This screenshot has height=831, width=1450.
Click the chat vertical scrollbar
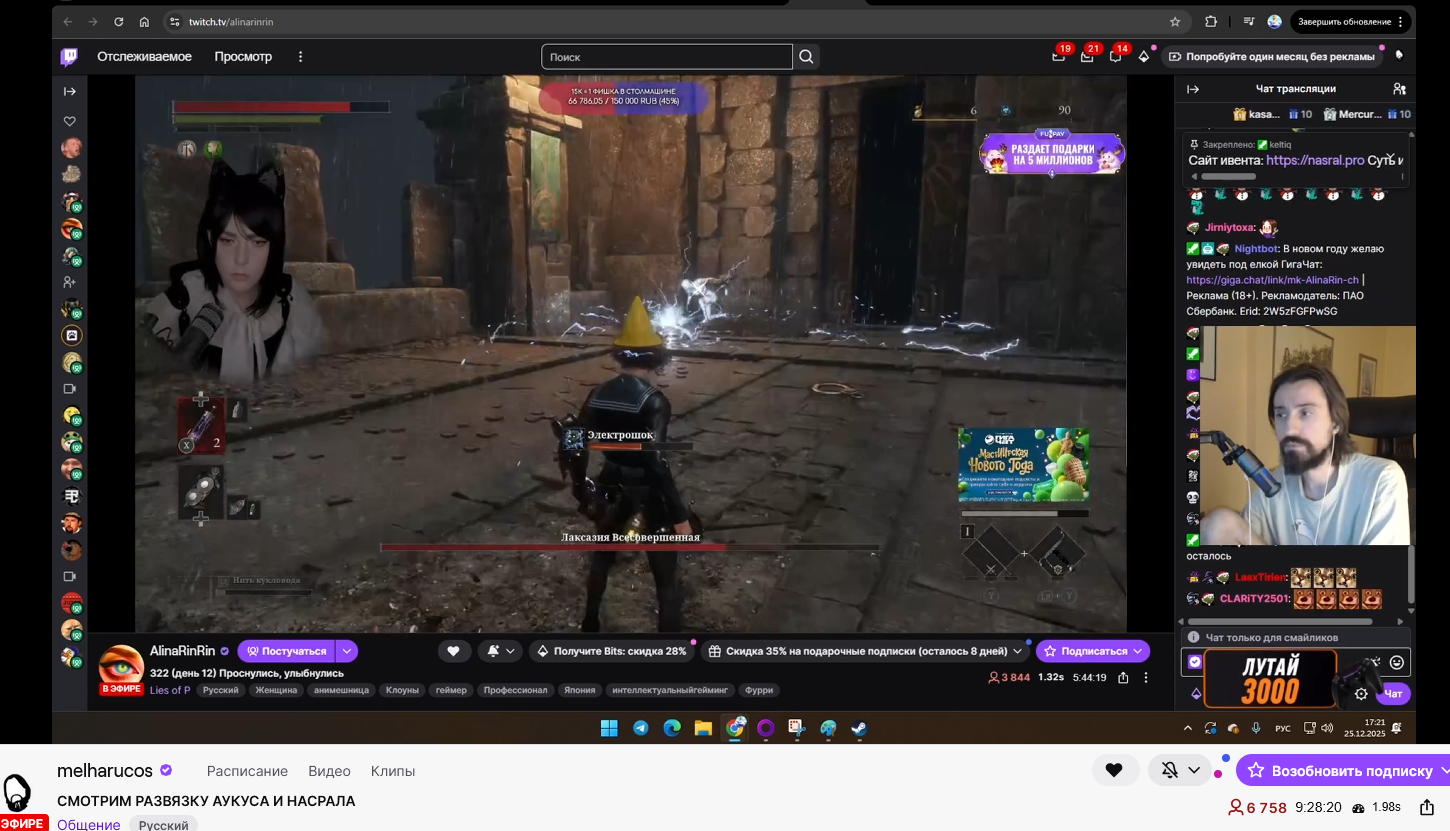(1411, 573)
